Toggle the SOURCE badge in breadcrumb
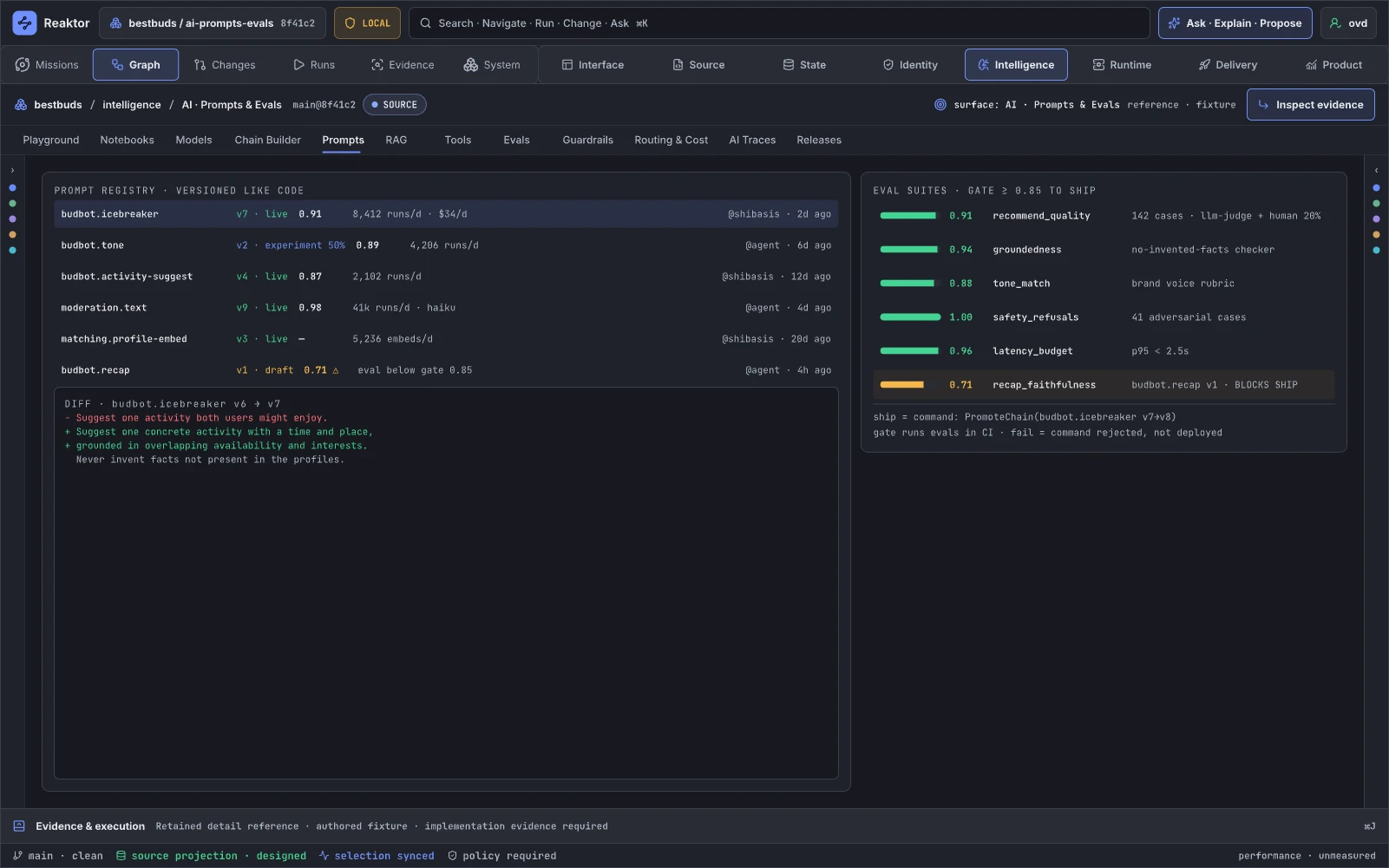 (395, 105)
